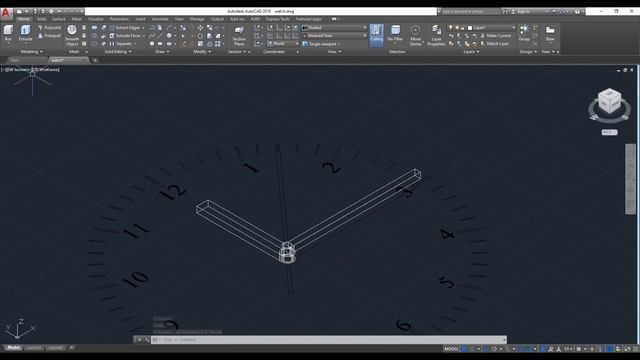Apply Smooth Object mesh tool
The width and height of the screenshot is (640, 360).
click(72, 35)
